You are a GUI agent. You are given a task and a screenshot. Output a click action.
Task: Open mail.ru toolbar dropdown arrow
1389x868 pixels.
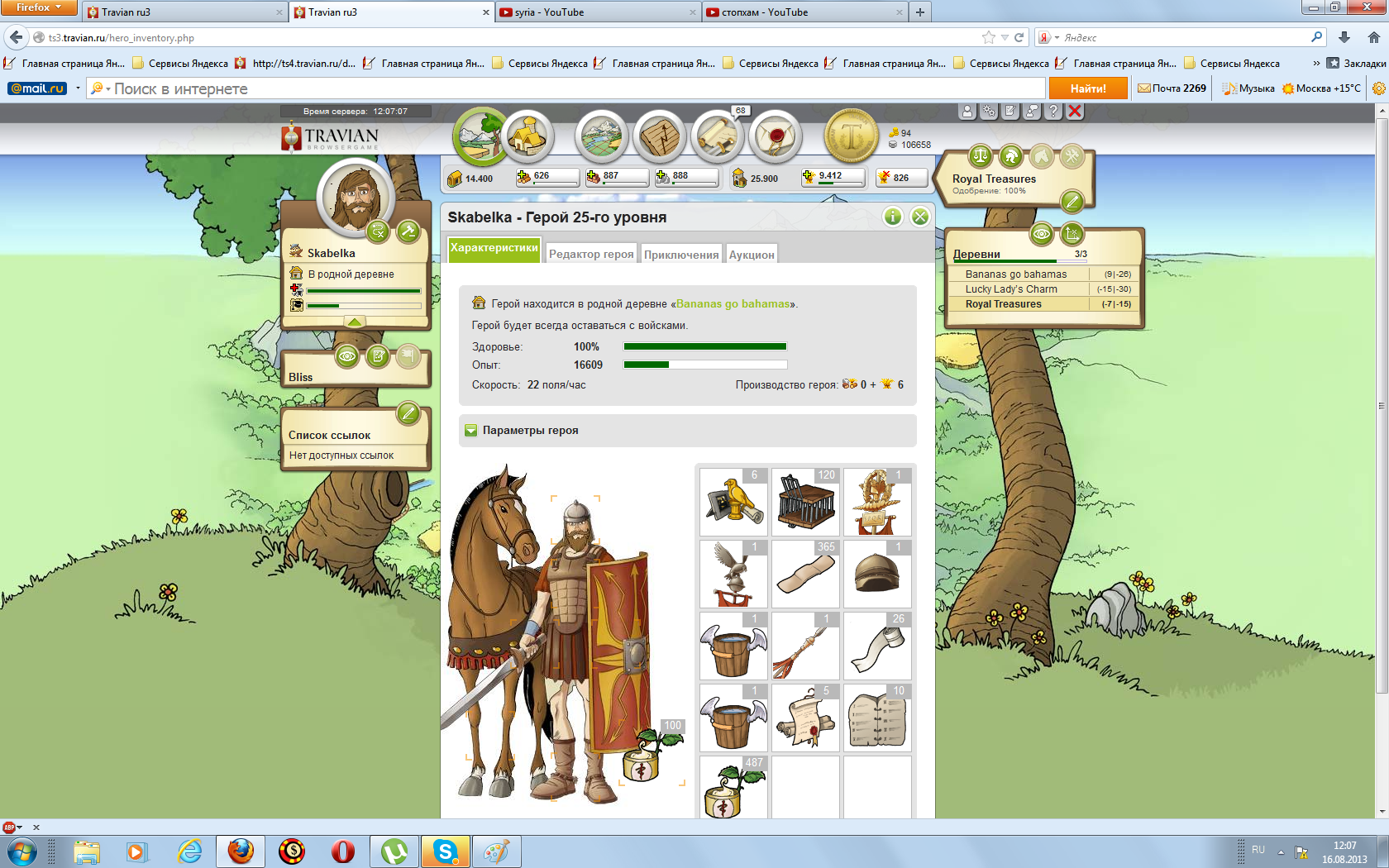[x=78, y=88]
